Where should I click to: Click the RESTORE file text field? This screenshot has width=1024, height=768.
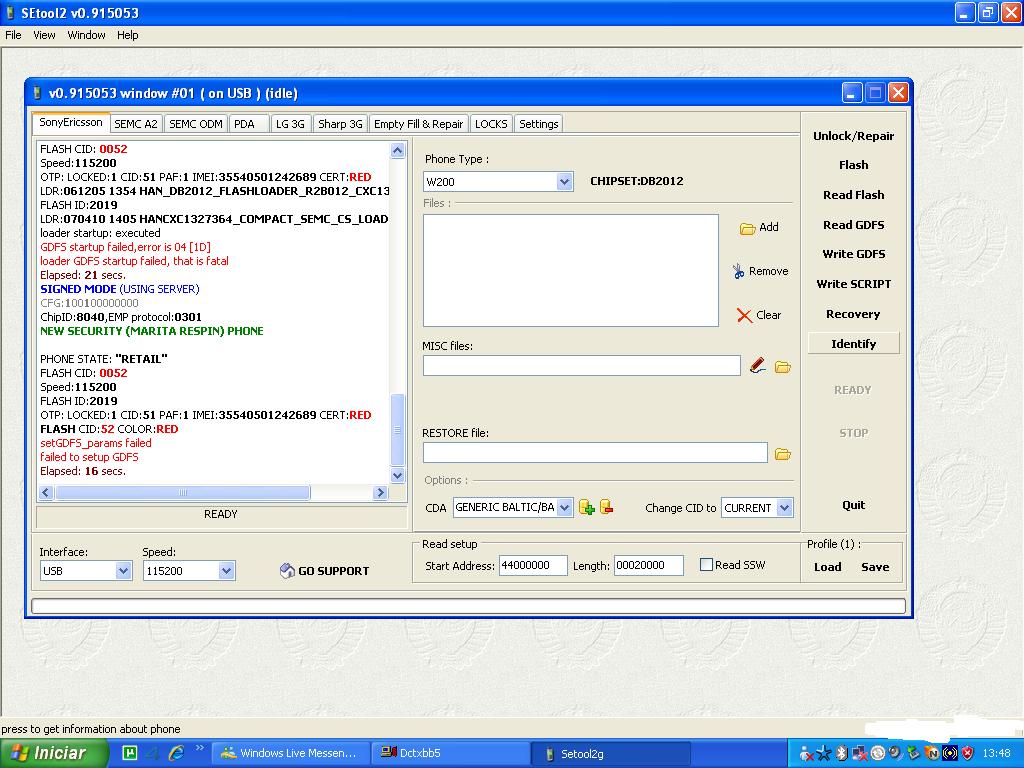click(595, 453)
